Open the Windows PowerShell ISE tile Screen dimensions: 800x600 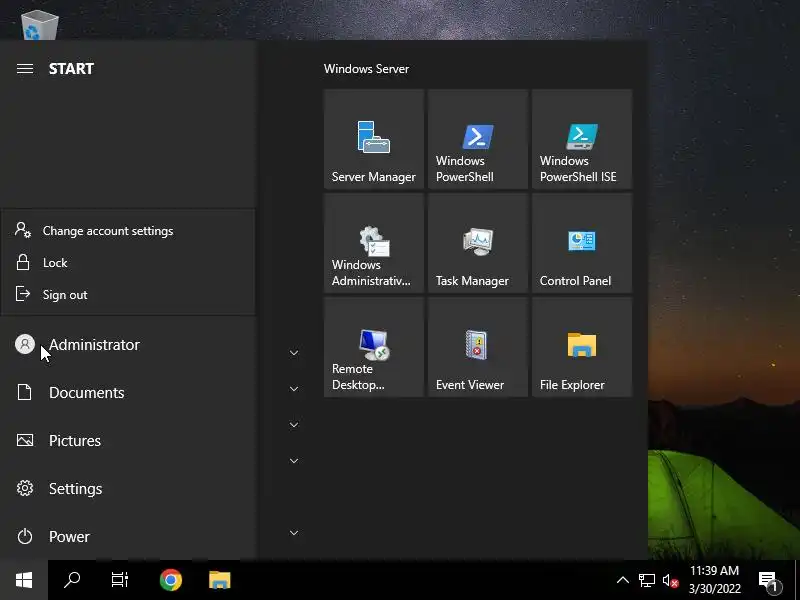tap(582, 139)
